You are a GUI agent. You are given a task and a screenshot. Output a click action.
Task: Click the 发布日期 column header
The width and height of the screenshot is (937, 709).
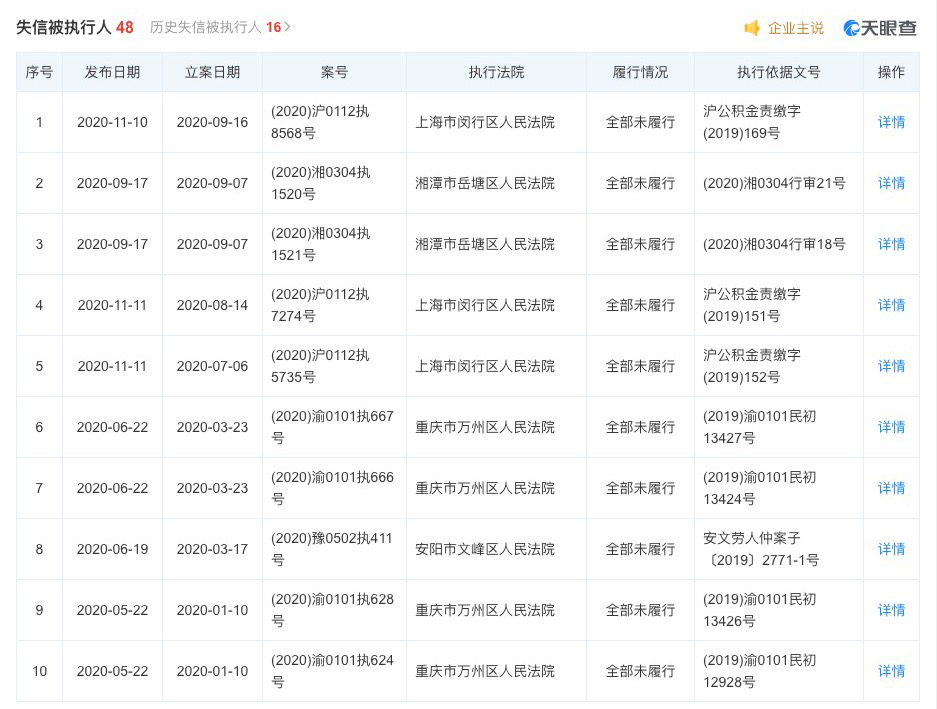coord(112,72)
